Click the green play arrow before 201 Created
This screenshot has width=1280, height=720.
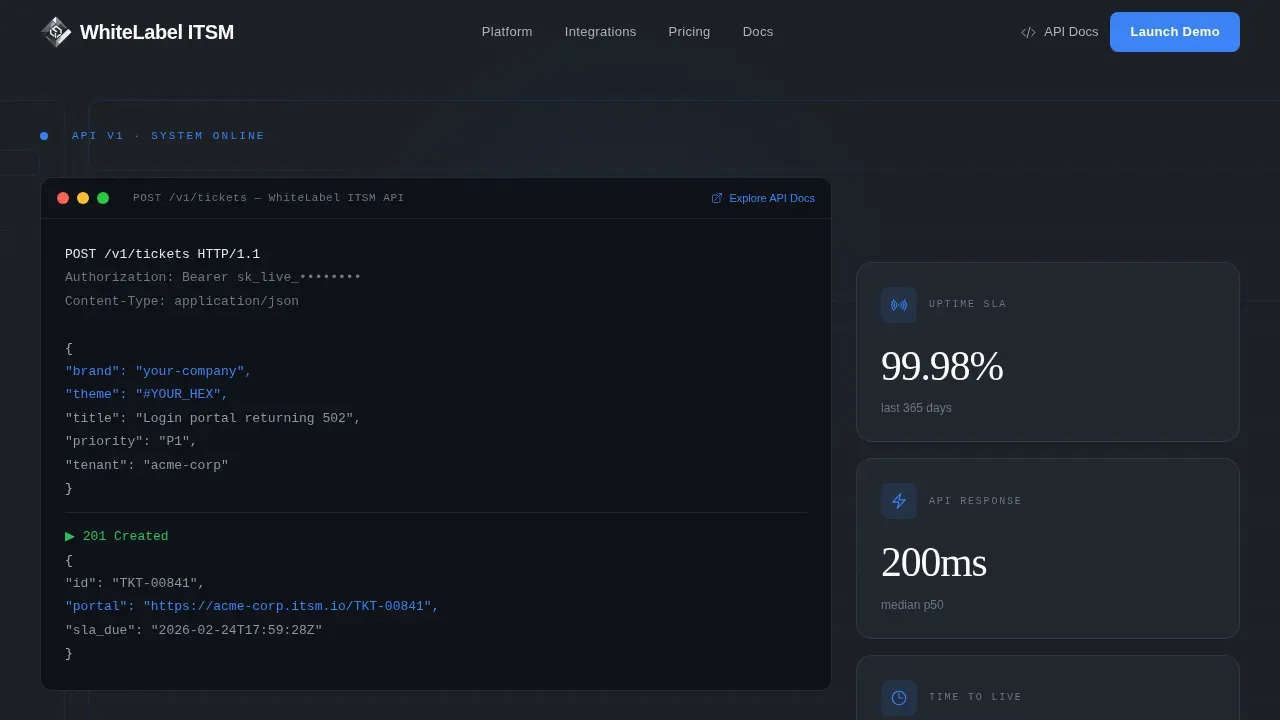(x=70, y=537)
